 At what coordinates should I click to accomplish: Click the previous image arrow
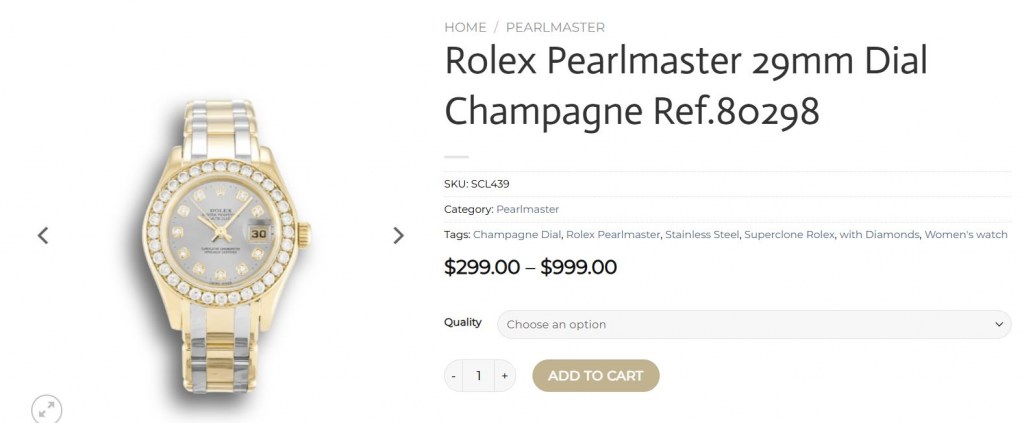[43, 236]
